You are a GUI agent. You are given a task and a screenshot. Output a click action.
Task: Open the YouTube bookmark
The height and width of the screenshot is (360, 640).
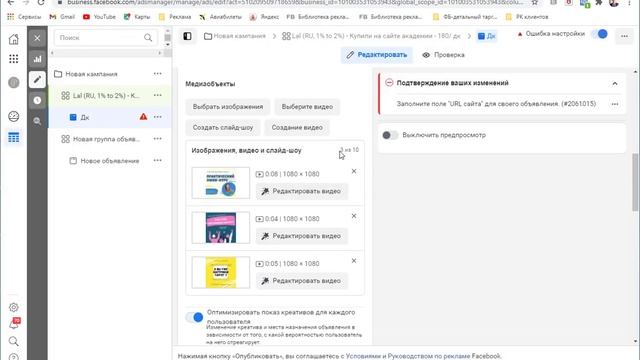(99, 17)
